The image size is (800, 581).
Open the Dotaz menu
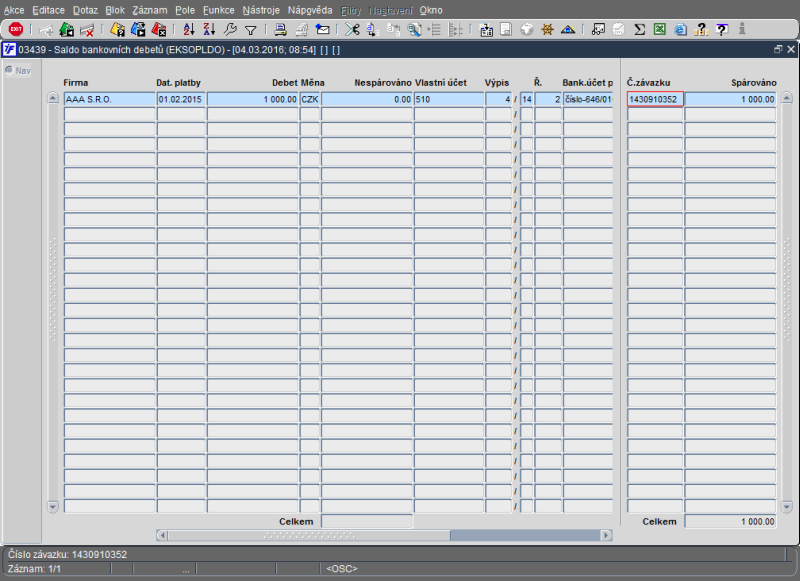[85, 10]
